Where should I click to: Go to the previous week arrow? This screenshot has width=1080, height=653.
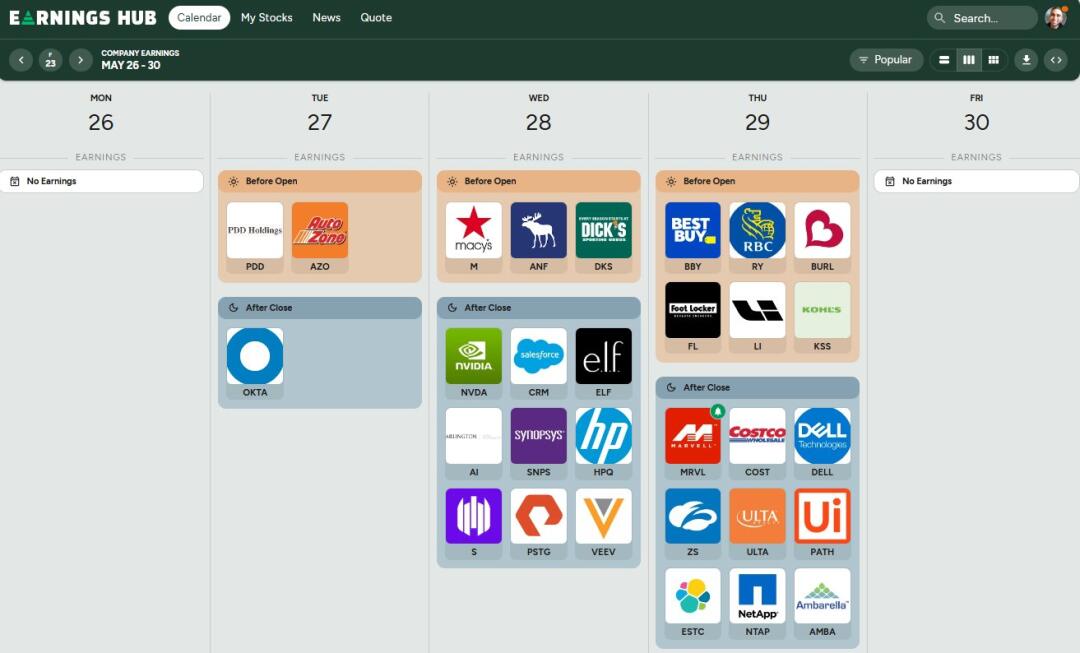(x=21, y=60)
